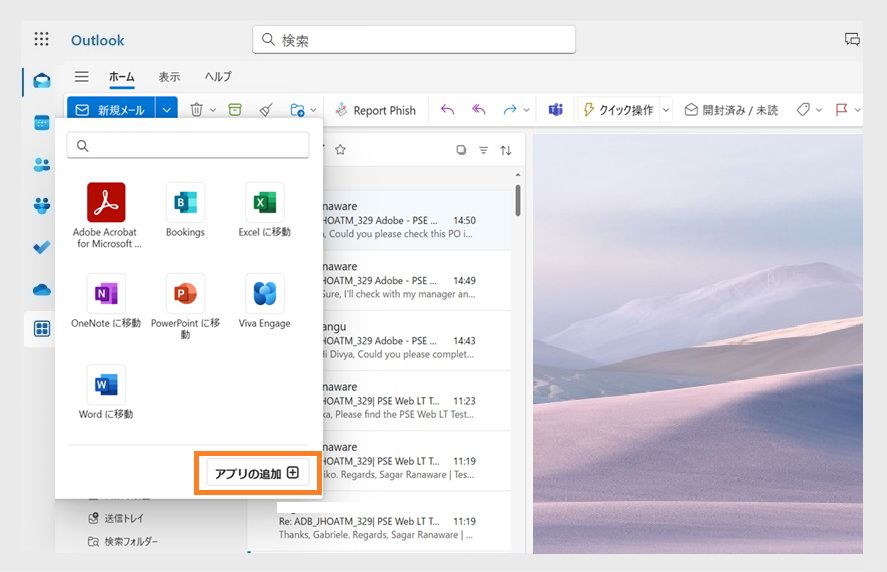This screenshot has height=572, width=887.
Task: Expand the Flag options chevron
Action: pyautogui.click(x=858, y=110)
